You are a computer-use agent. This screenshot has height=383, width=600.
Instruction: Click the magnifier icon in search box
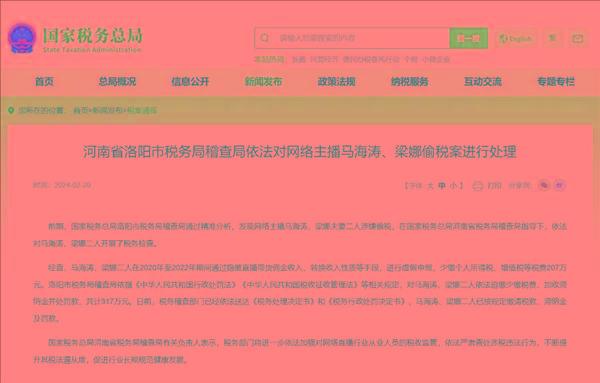[265, 38]
